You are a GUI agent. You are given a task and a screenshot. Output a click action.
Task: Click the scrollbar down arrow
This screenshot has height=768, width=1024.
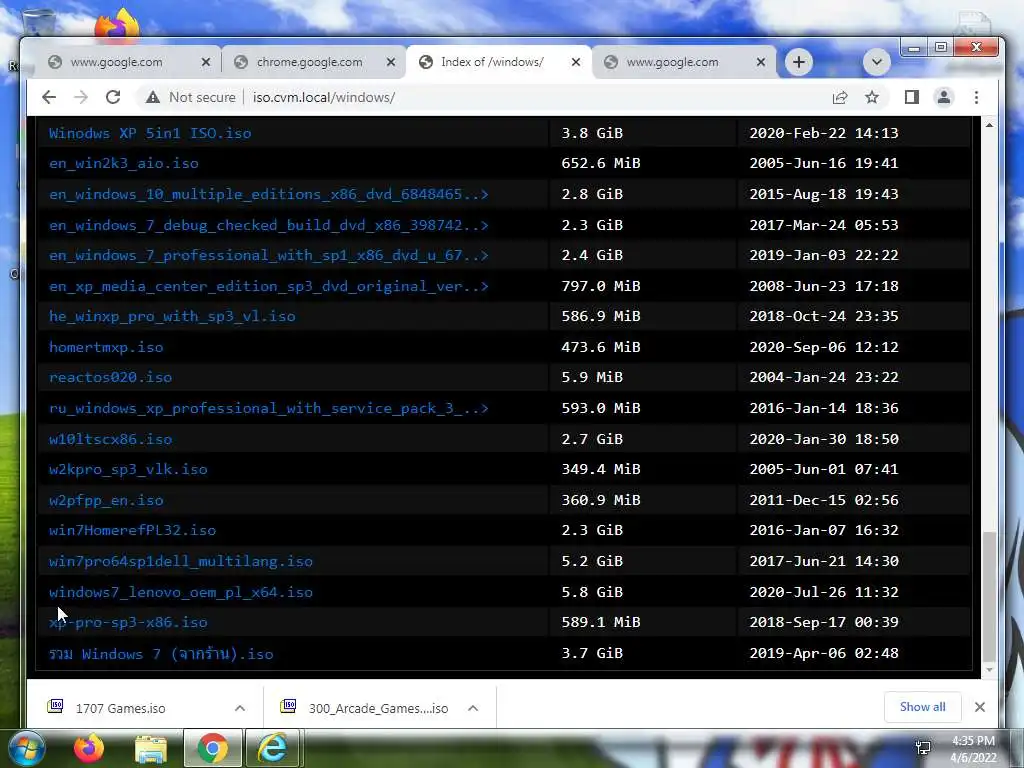point(989,670)
